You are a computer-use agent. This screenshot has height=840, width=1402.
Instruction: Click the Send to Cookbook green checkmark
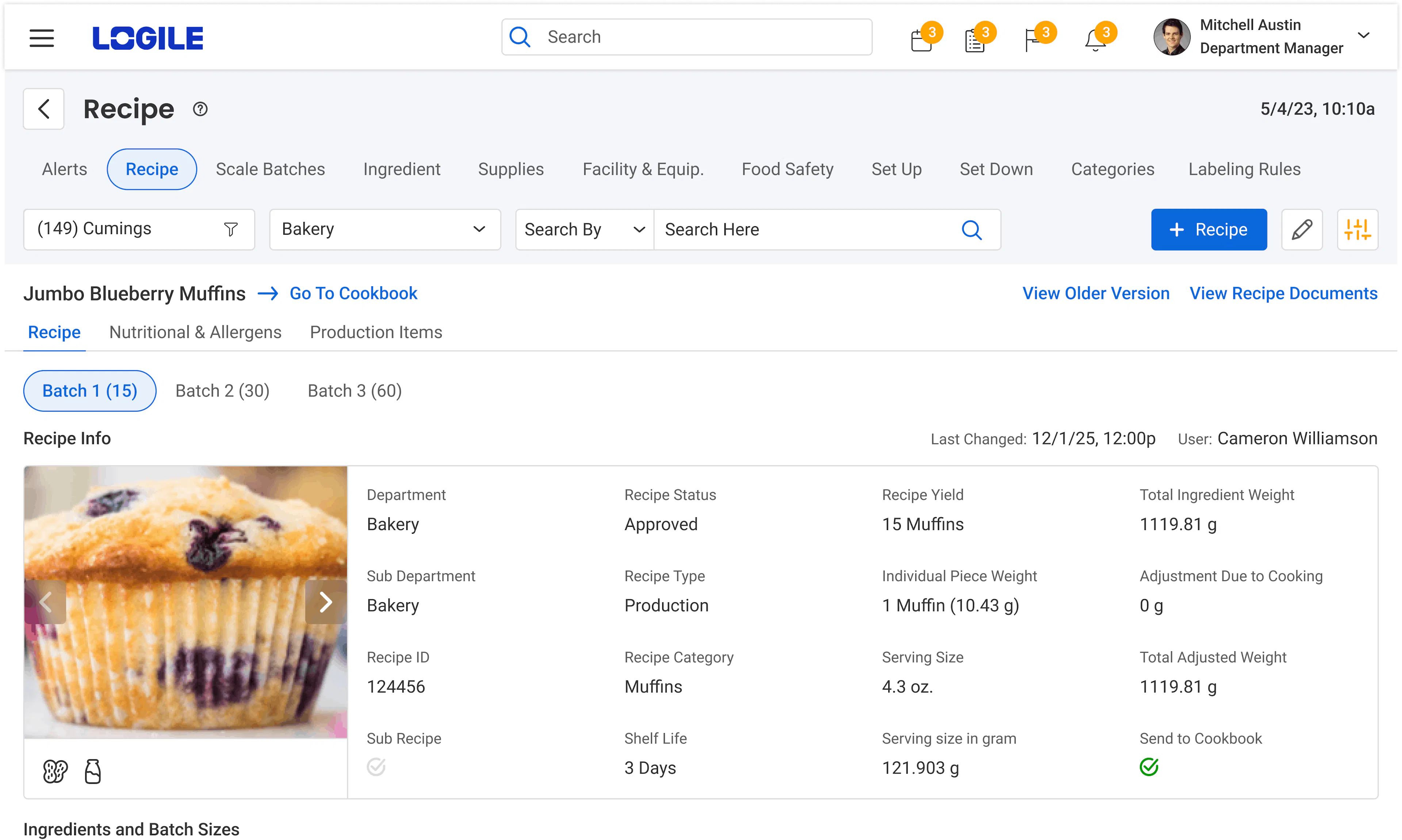point(1149,768)
